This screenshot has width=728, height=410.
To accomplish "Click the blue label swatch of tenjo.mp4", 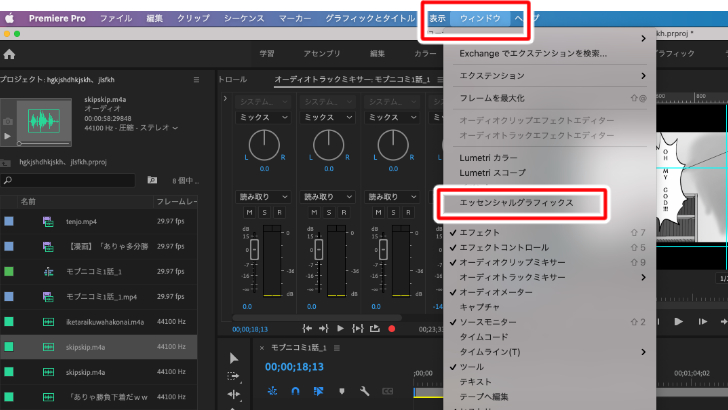I will [9, 221].
